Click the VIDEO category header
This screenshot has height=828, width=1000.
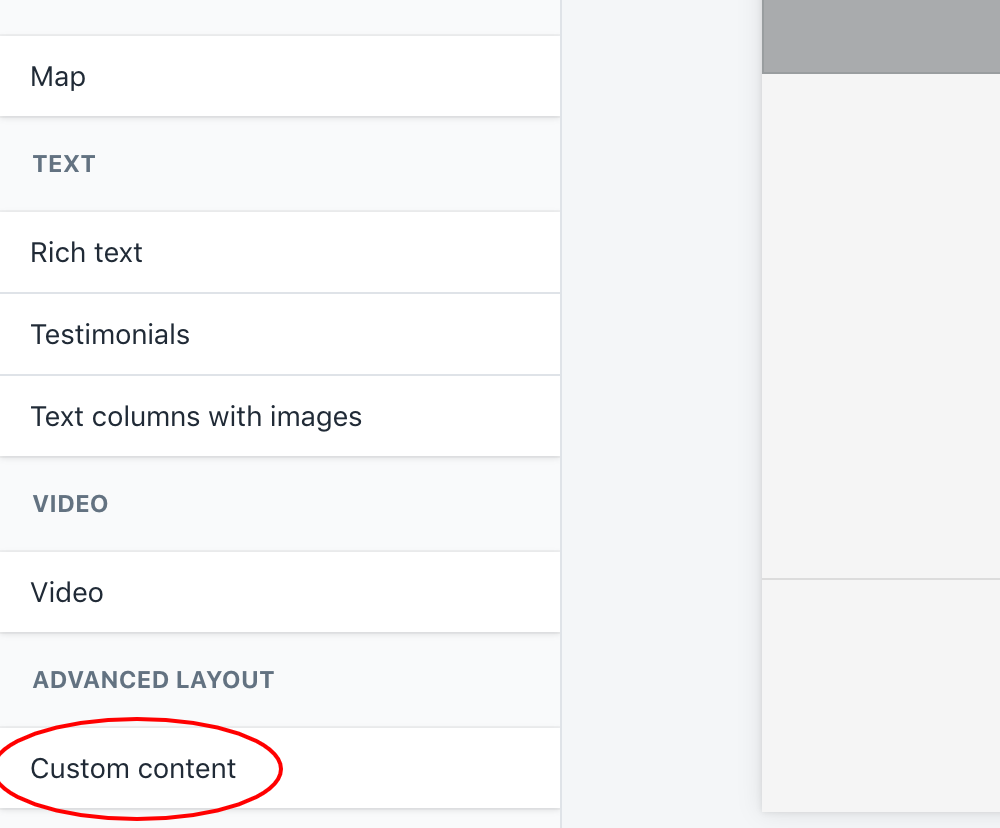pyautogui.click(x=70, y=503)
